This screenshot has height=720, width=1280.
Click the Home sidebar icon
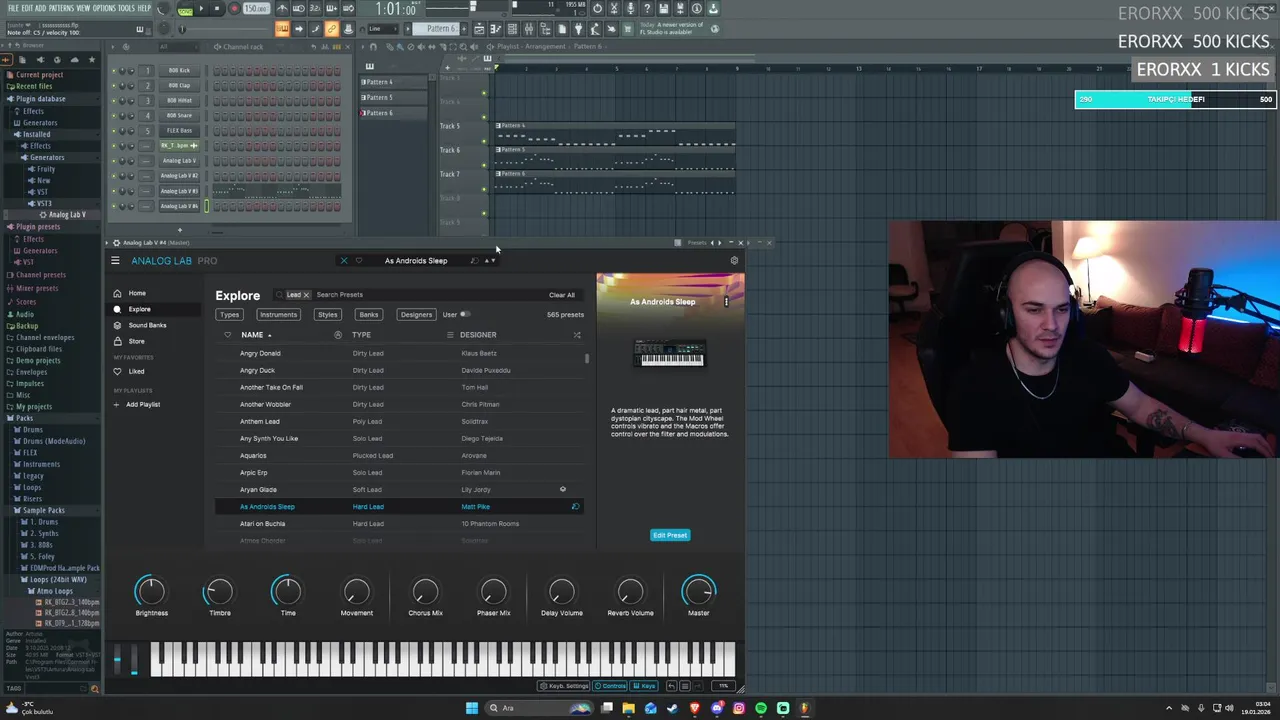click(117, 293)
